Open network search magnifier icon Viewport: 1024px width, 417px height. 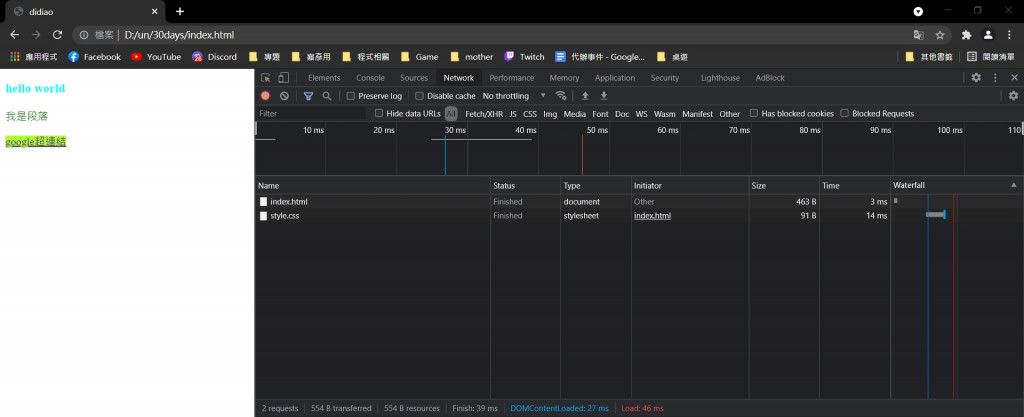327,96
